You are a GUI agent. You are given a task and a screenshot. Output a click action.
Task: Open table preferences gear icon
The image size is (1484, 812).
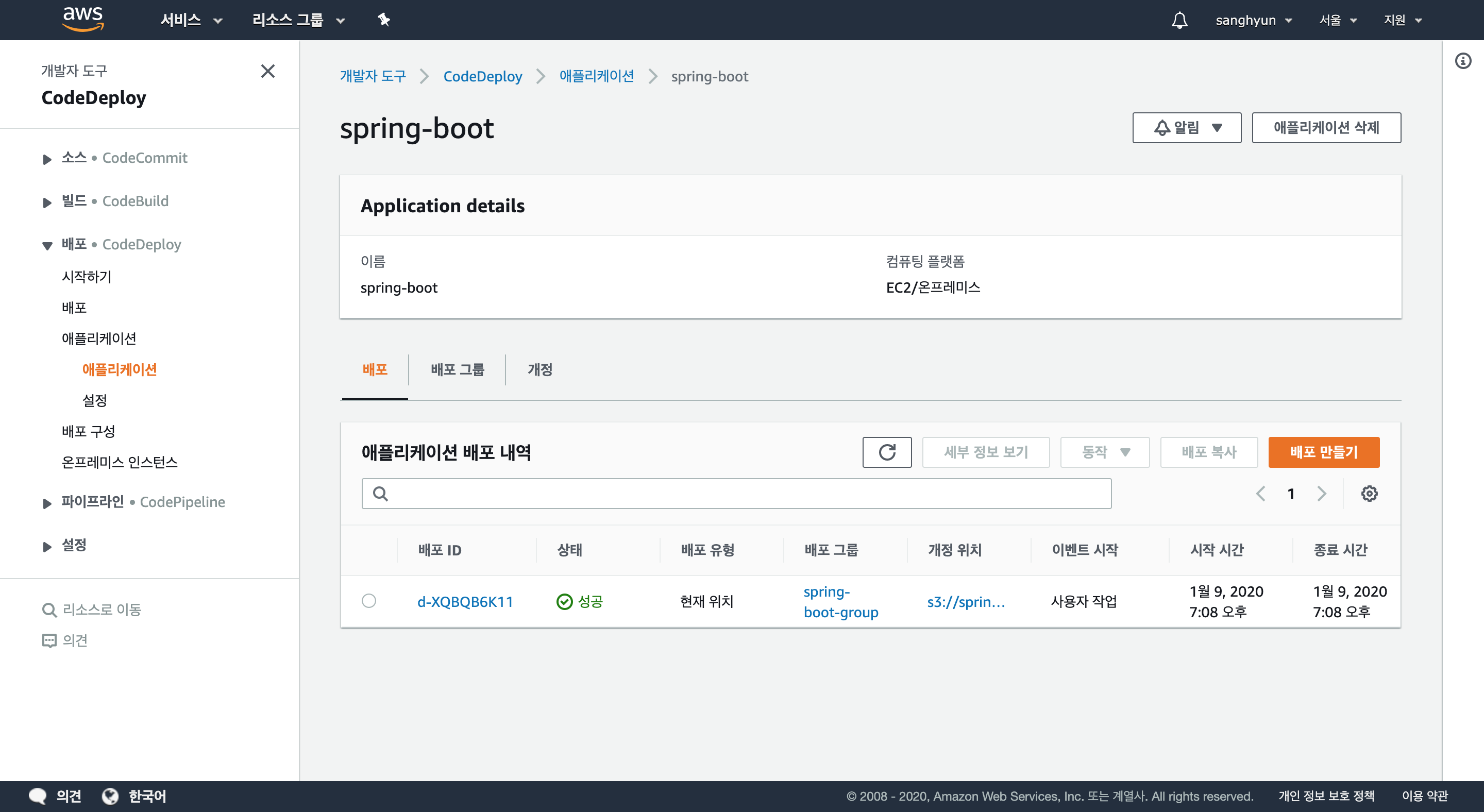pos(1369,494)
